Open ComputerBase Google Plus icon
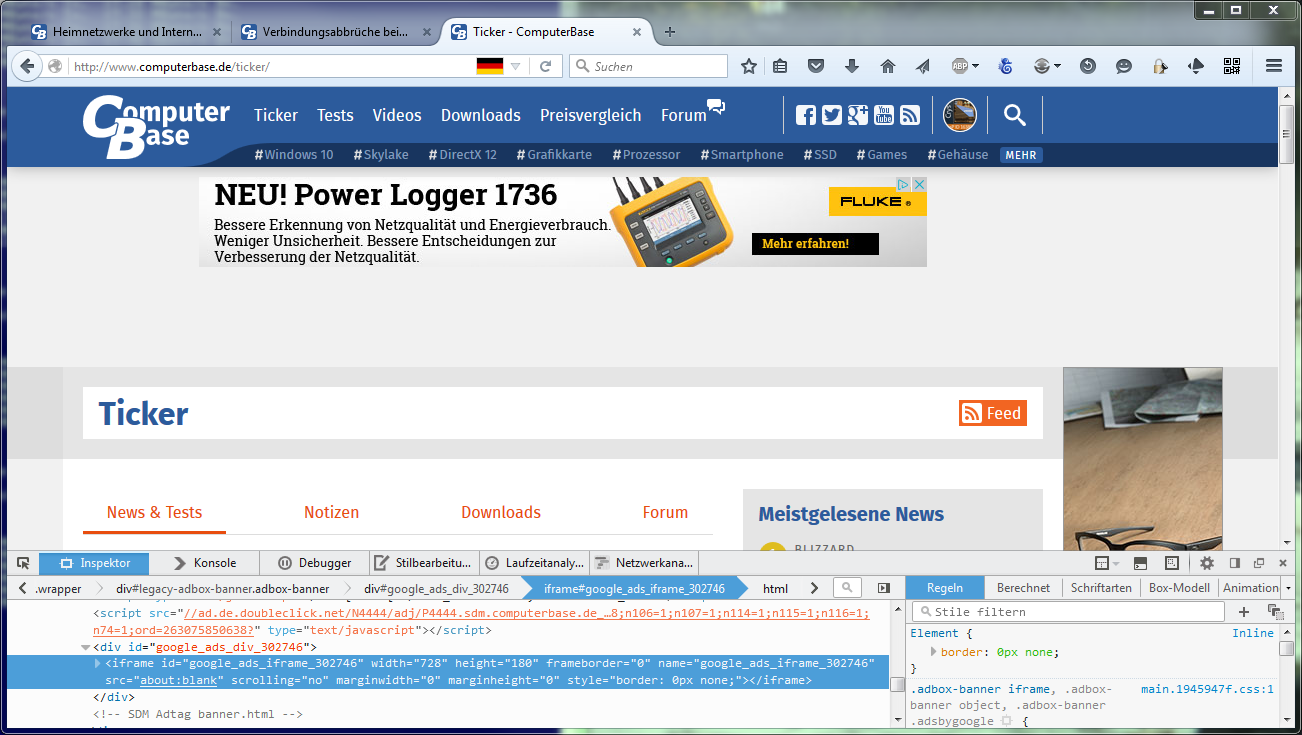The height and width of the screenshot is (735, 1302). point(857,115)
